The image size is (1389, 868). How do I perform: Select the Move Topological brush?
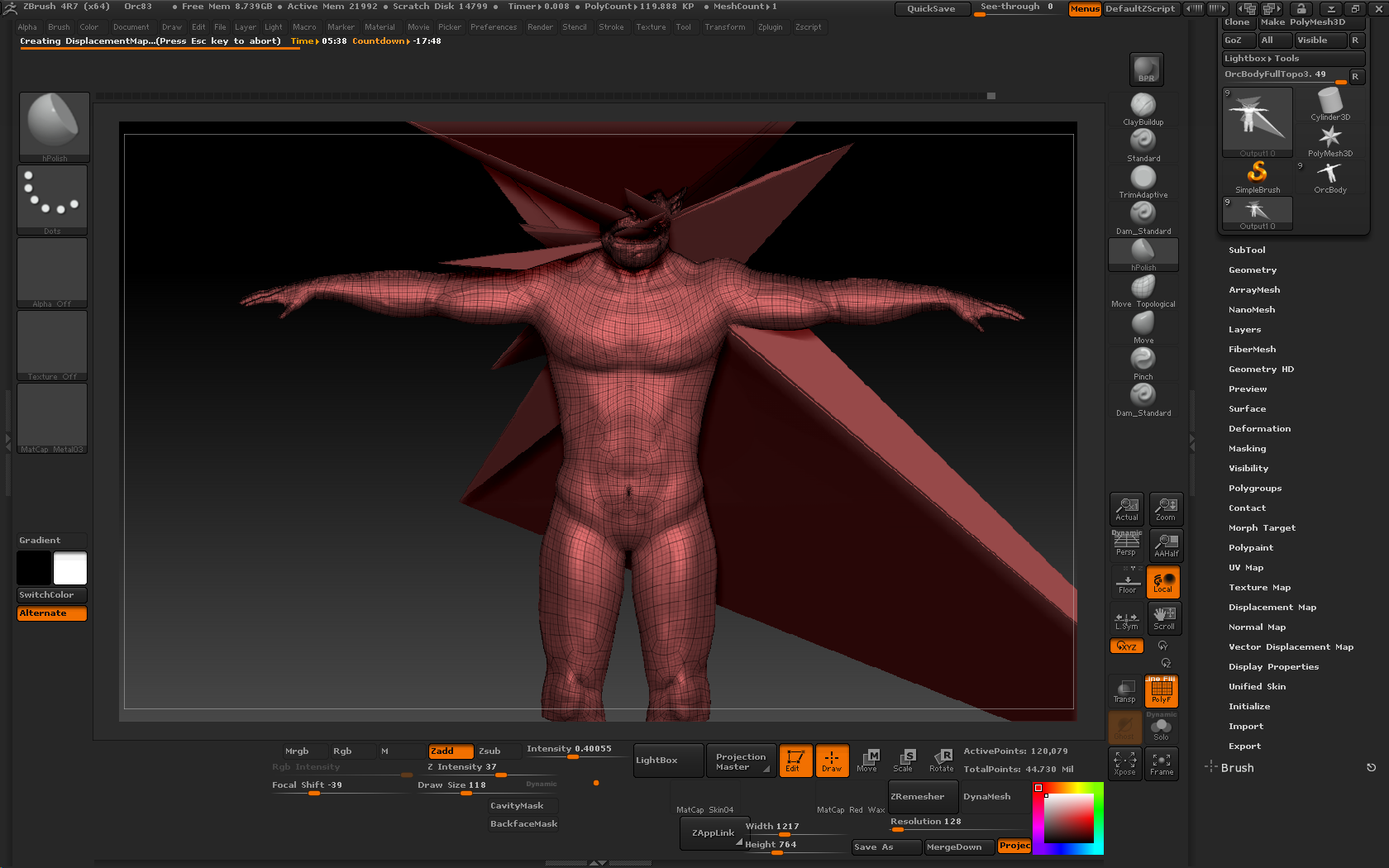1143,291
